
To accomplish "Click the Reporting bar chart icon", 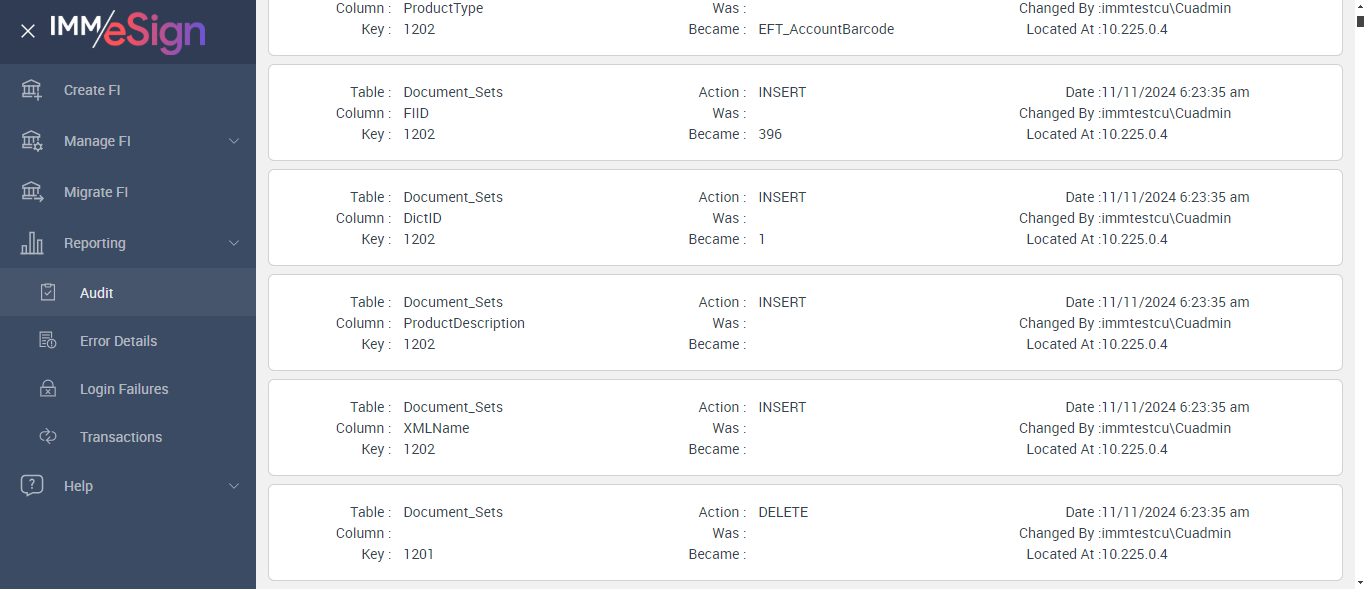I will (x=32, y=243).
